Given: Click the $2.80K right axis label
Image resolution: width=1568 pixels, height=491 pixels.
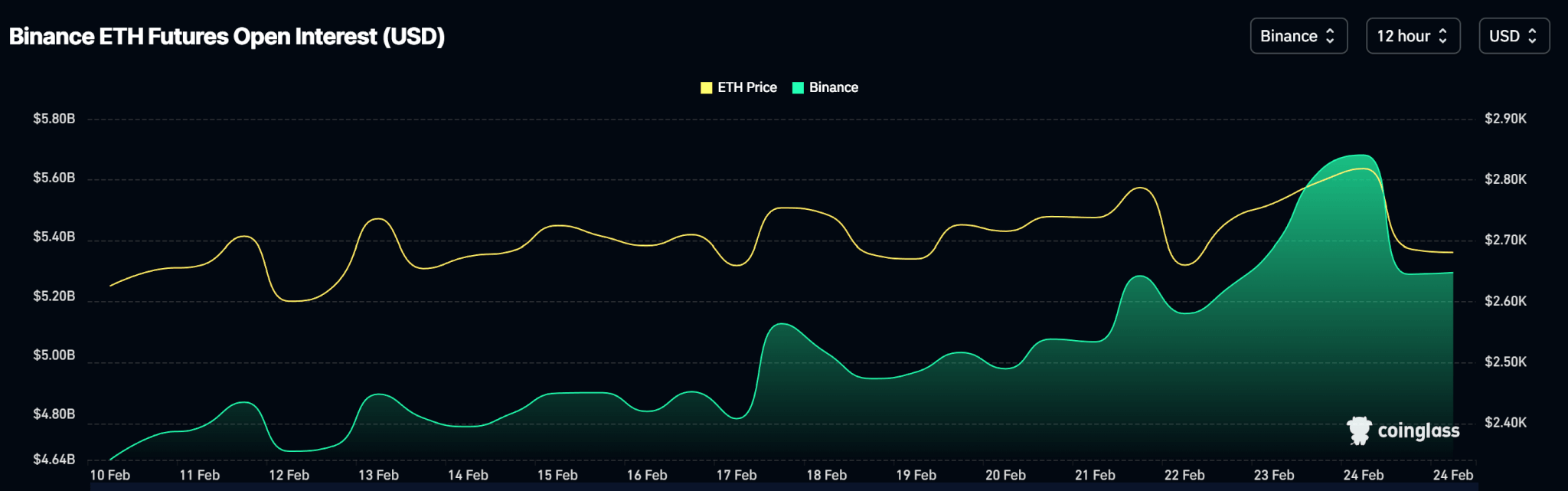Looking at the screenshot, I should (1505, 179).
